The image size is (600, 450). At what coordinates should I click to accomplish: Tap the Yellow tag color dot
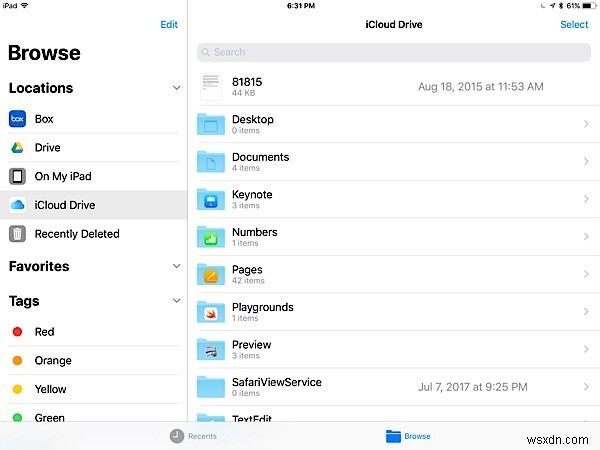17,389
